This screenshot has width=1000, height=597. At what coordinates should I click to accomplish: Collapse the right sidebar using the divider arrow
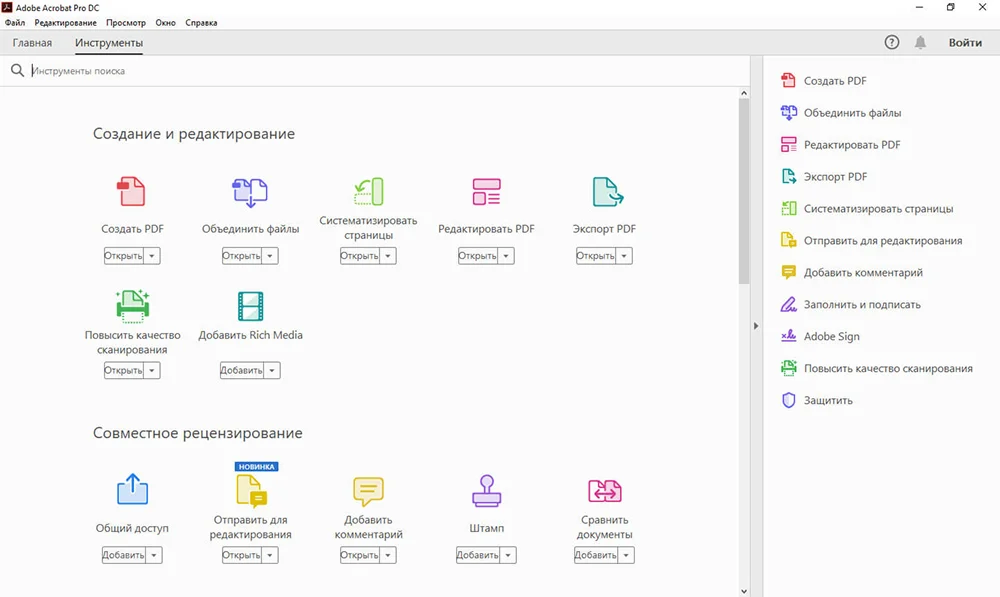coord(756,326)
